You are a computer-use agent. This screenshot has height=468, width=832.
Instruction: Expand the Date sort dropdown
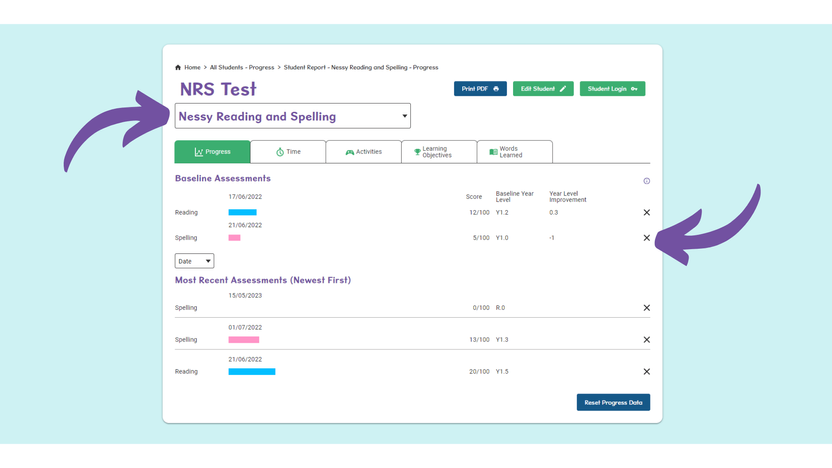(x=194, y=261)
